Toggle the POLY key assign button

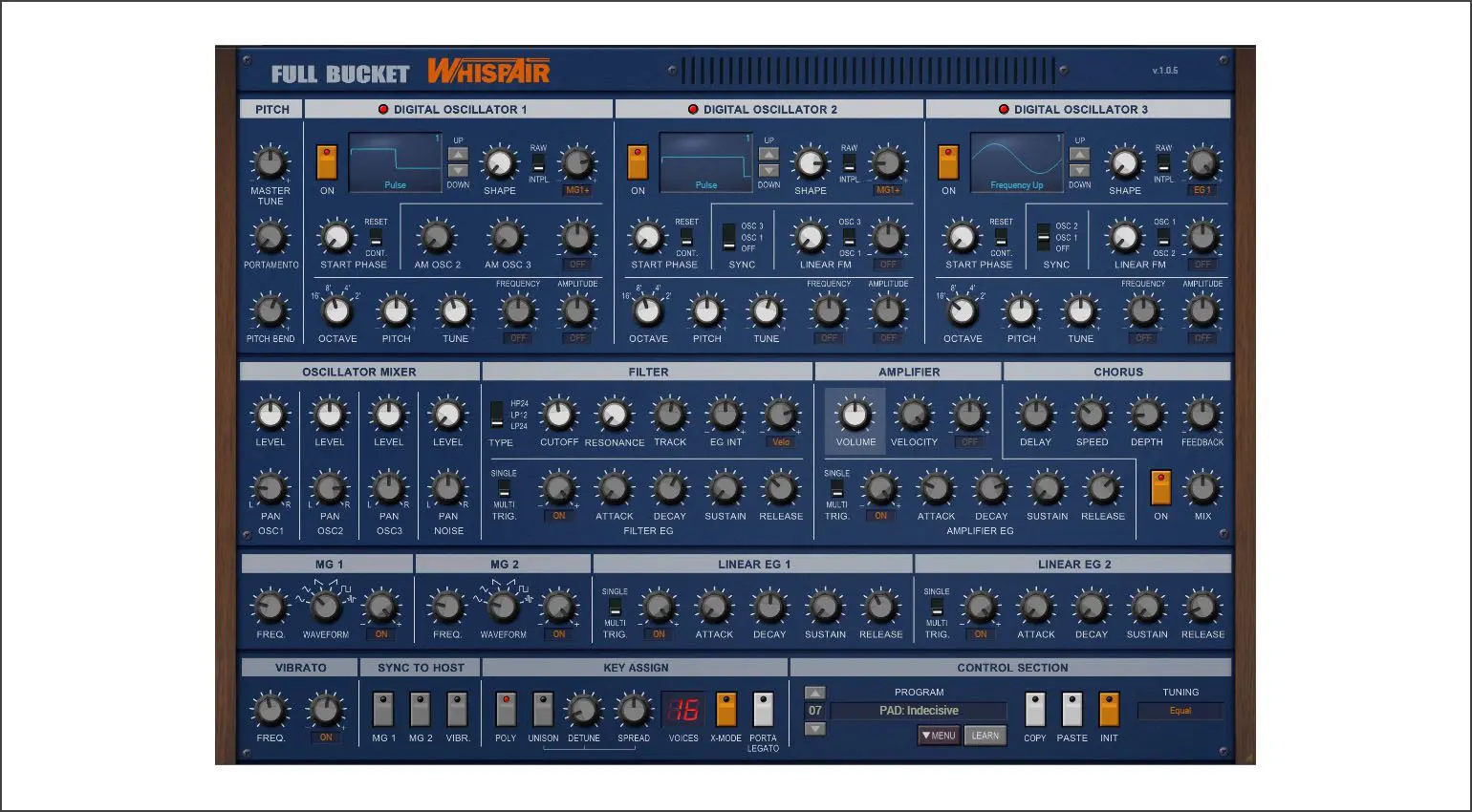tap(506, 710)
